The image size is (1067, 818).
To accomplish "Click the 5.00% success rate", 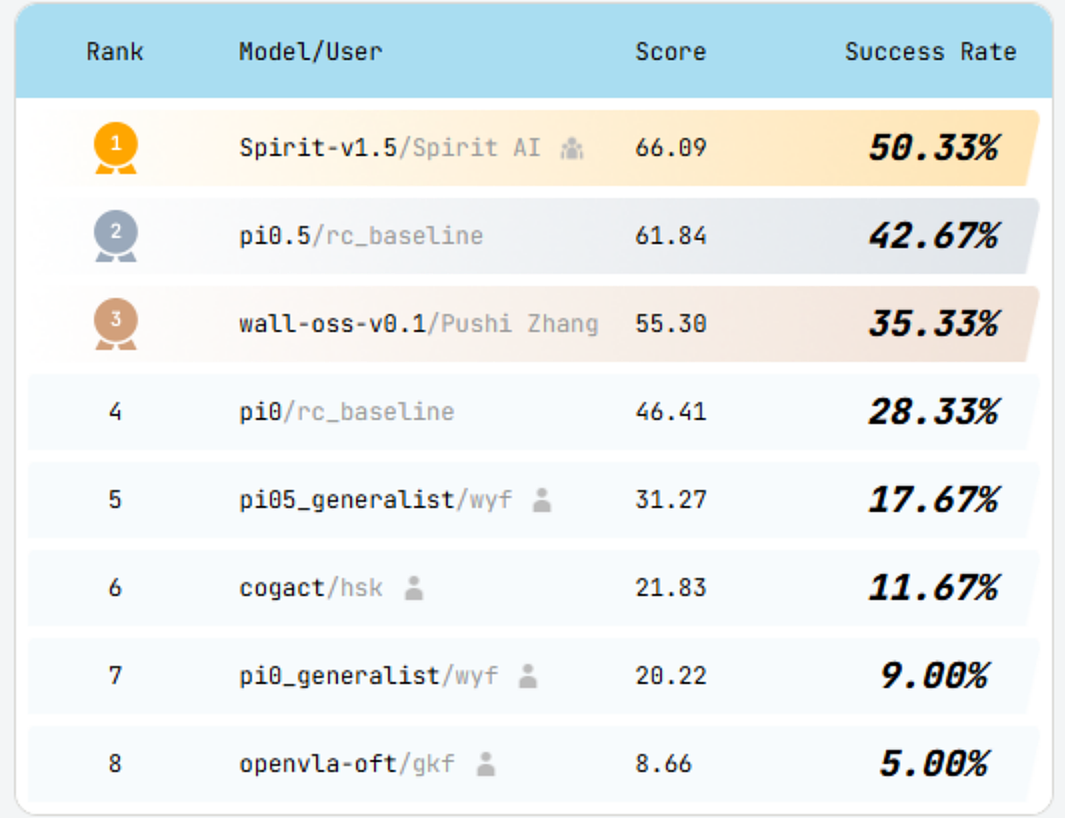I will pyautogui.click(x=934, y=764).
